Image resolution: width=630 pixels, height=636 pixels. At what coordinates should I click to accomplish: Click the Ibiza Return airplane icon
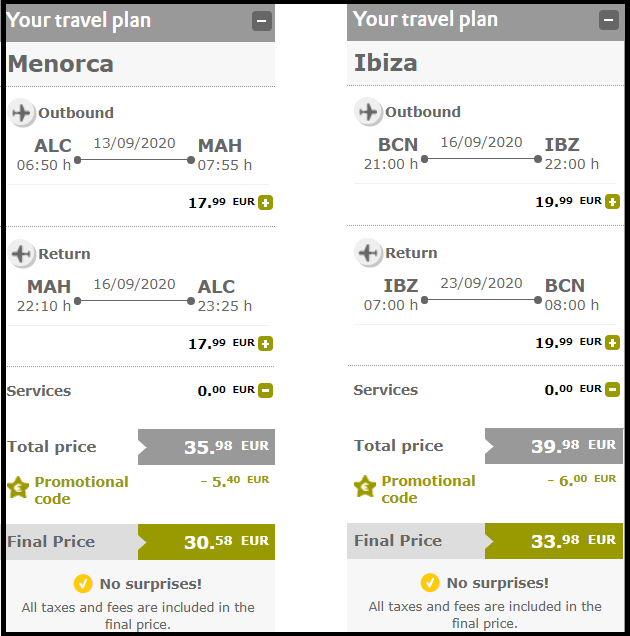coord(368,253)
